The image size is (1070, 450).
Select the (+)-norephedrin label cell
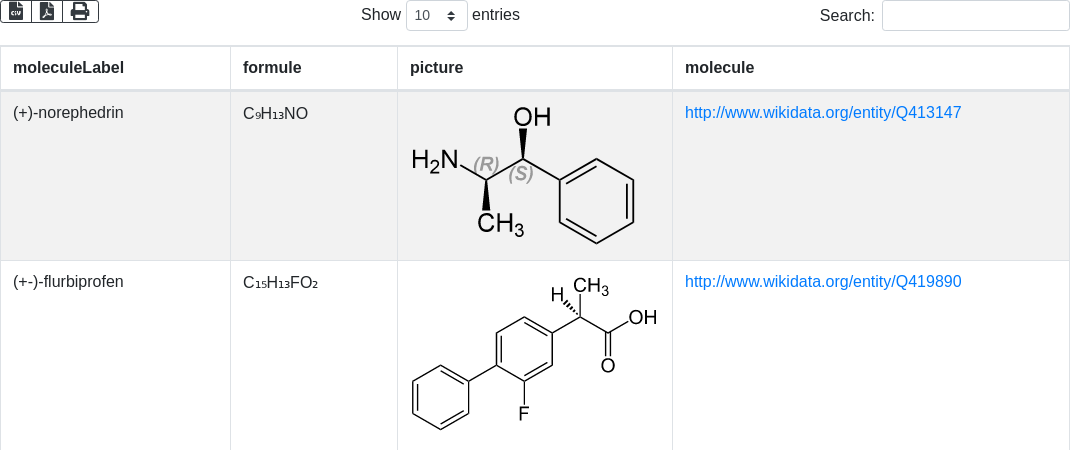pyautogui.click(x=68, y=113)
